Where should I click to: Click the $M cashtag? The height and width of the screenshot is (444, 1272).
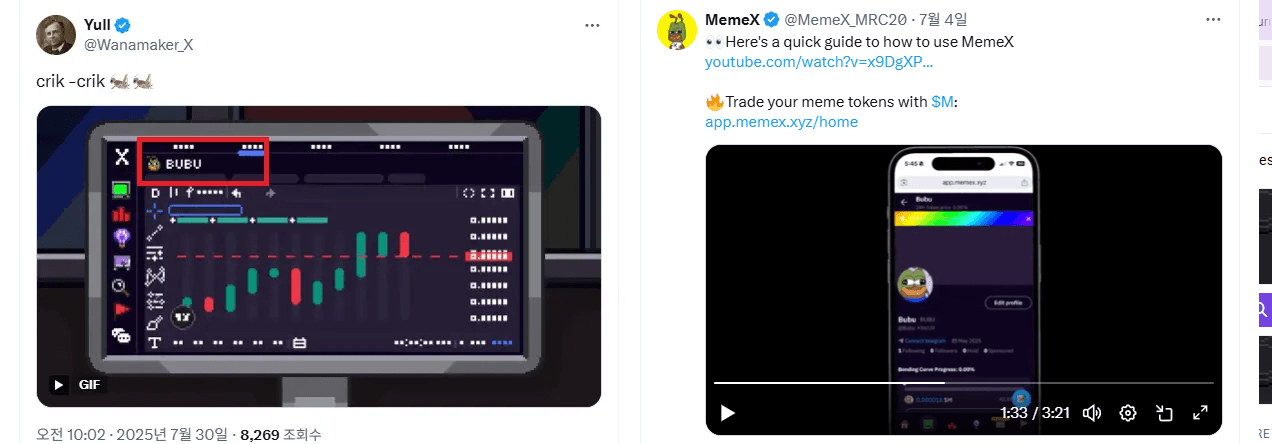click(x=942, y=102)
